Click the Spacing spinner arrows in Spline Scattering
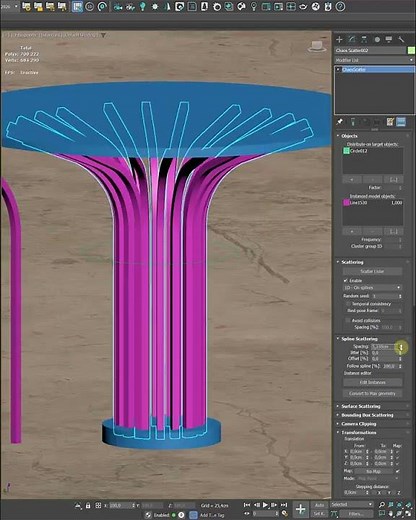 [401, 347]
